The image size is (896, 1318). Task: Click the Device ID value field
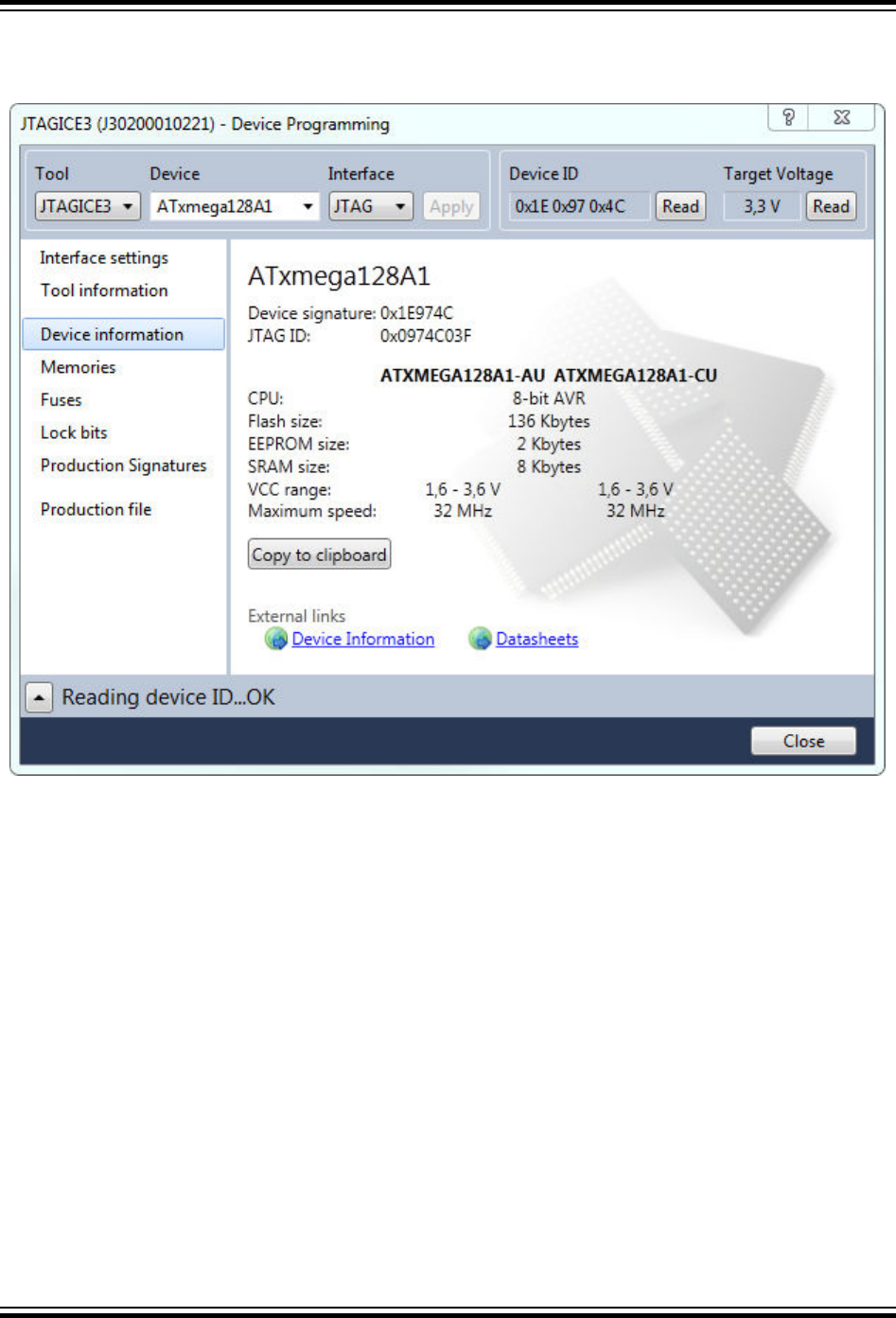(x=580, y=206)
